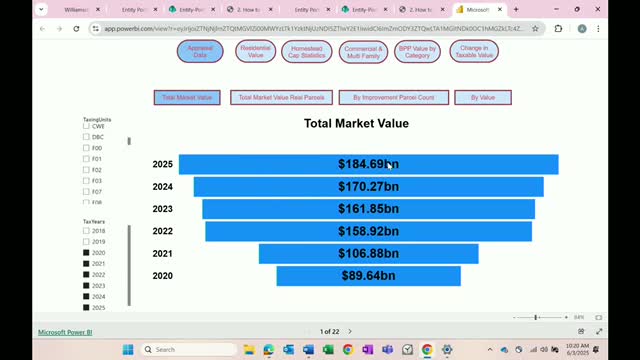Uncheck the 2020 tax year checkbox
The height and width of the screenshot is (360, 640).
pyautogui.click(x=86, y=253)
